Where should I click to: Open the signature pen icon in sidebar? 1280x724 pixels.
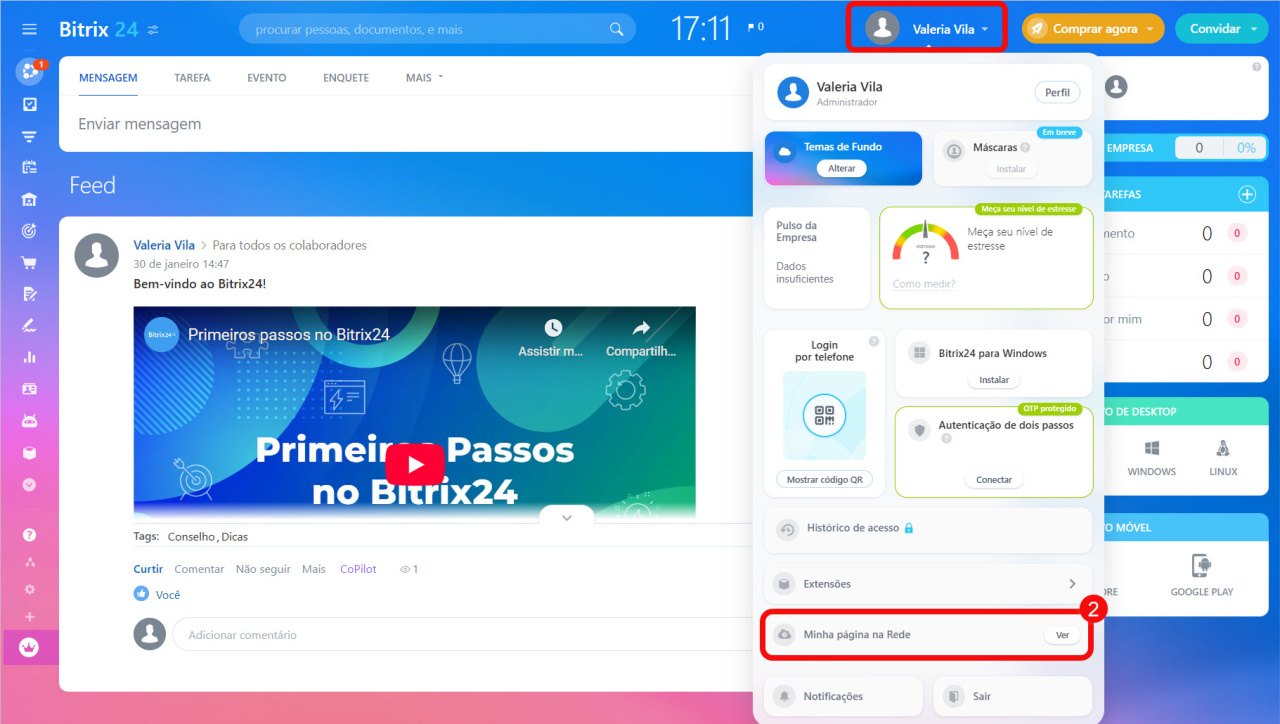tap(30, 325)
